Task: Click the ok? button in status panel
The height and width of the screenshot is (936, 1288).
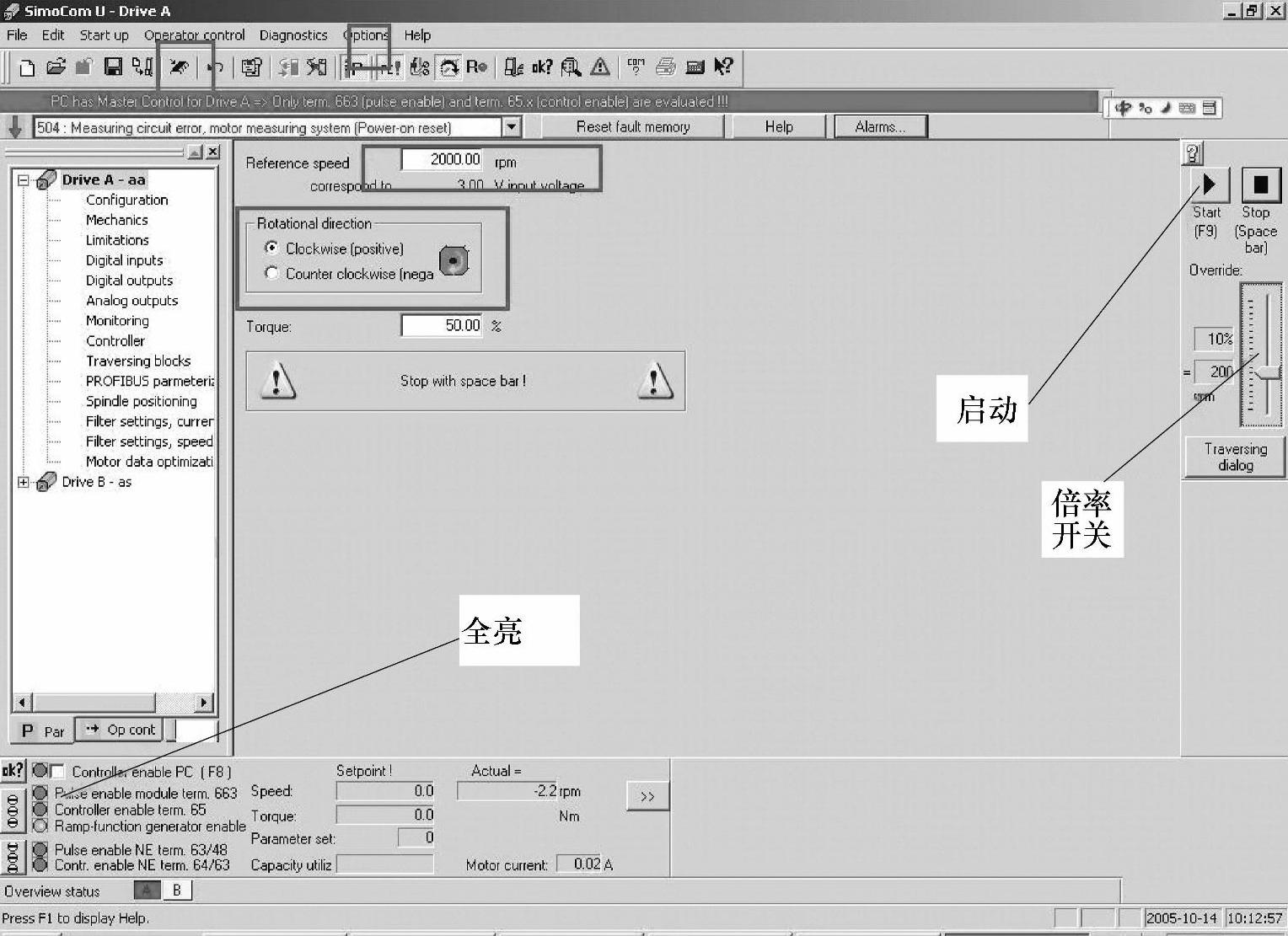Action: coord(13,770)
